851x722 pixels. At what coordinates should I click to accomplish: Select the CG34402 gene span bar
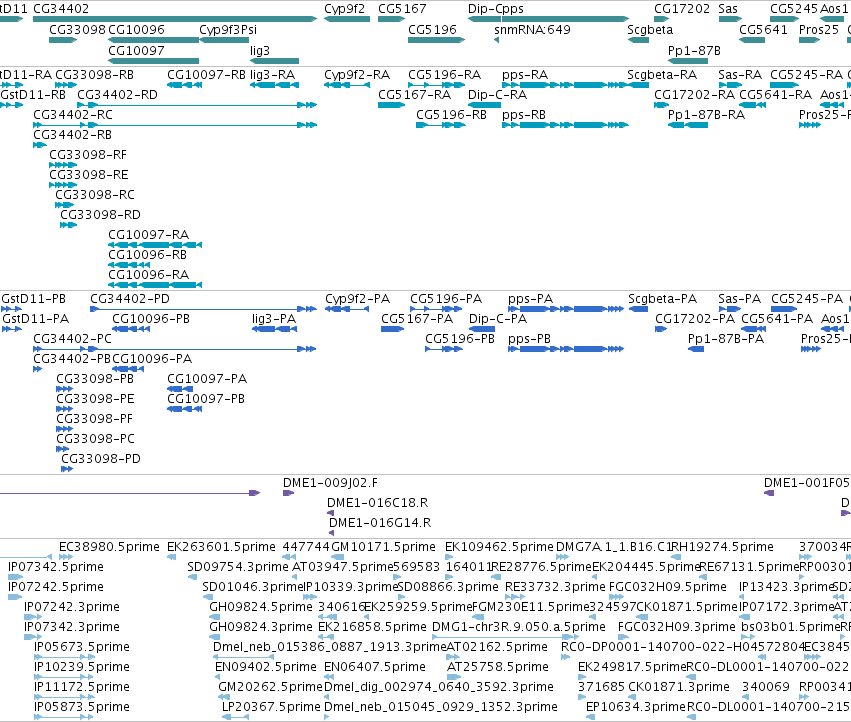tap(175, 19)
